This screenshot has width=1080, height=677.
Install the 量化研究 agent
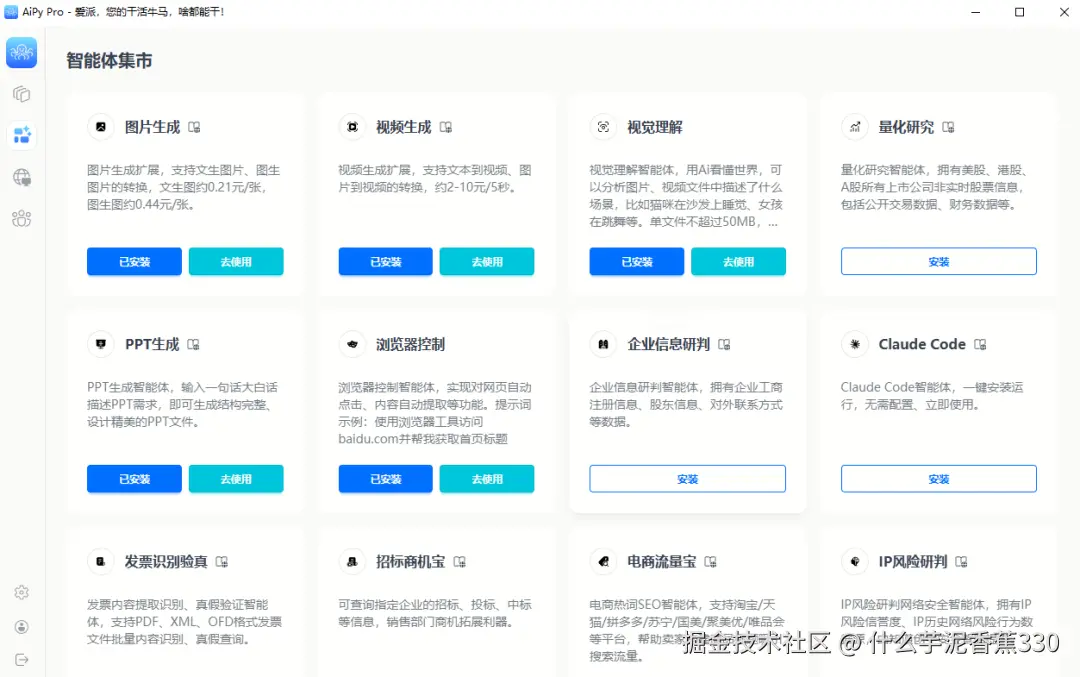tap(937, 261)
